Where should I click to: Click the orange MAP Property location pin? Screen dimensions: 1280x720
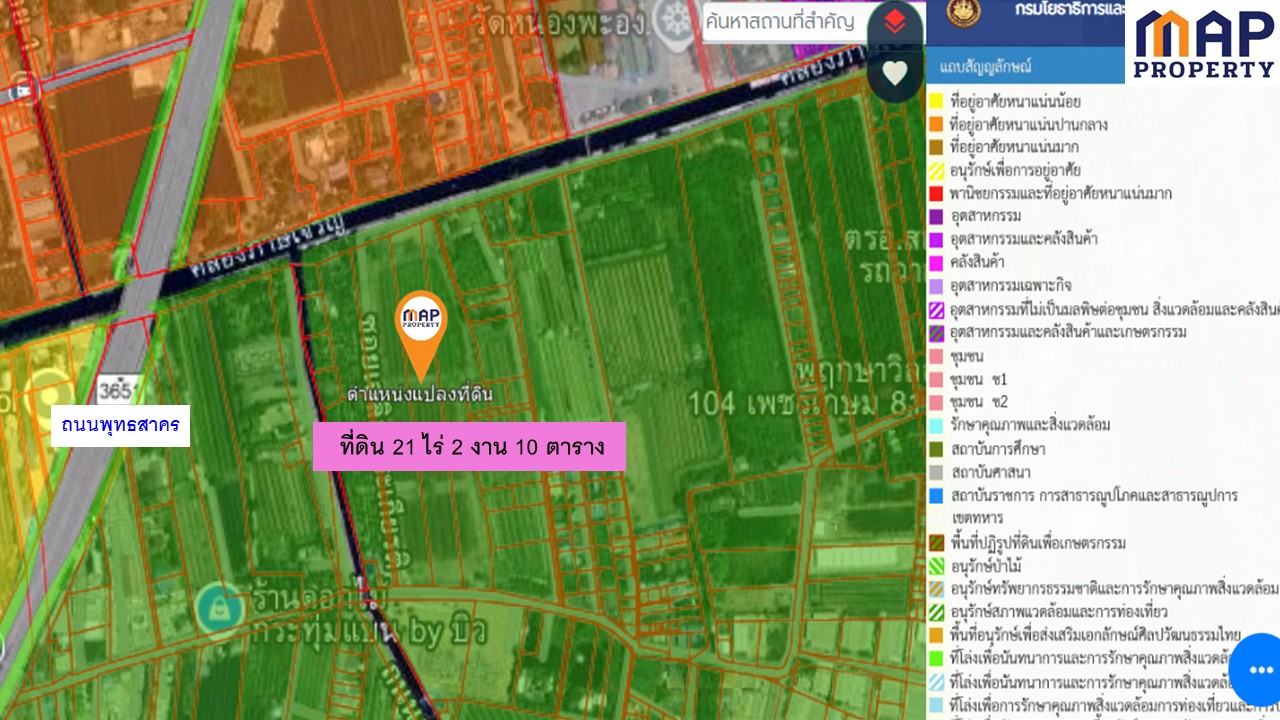click(421, 330)
